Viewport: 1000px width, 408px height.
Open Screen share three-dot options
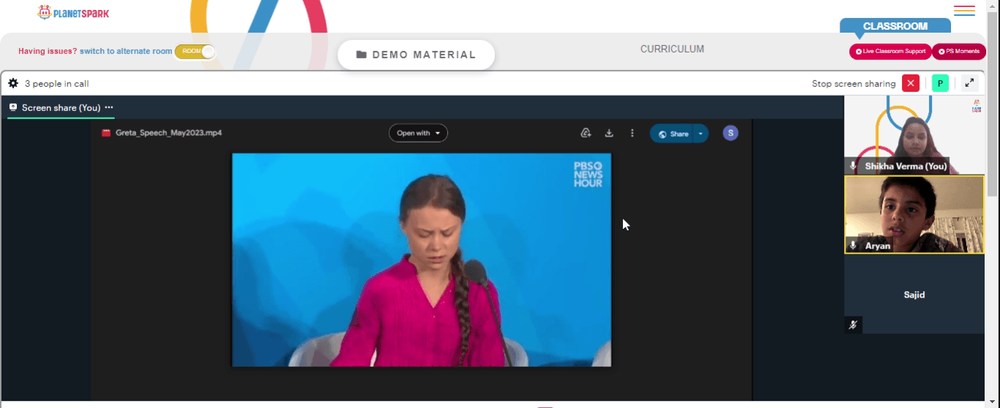pos(109,108)
